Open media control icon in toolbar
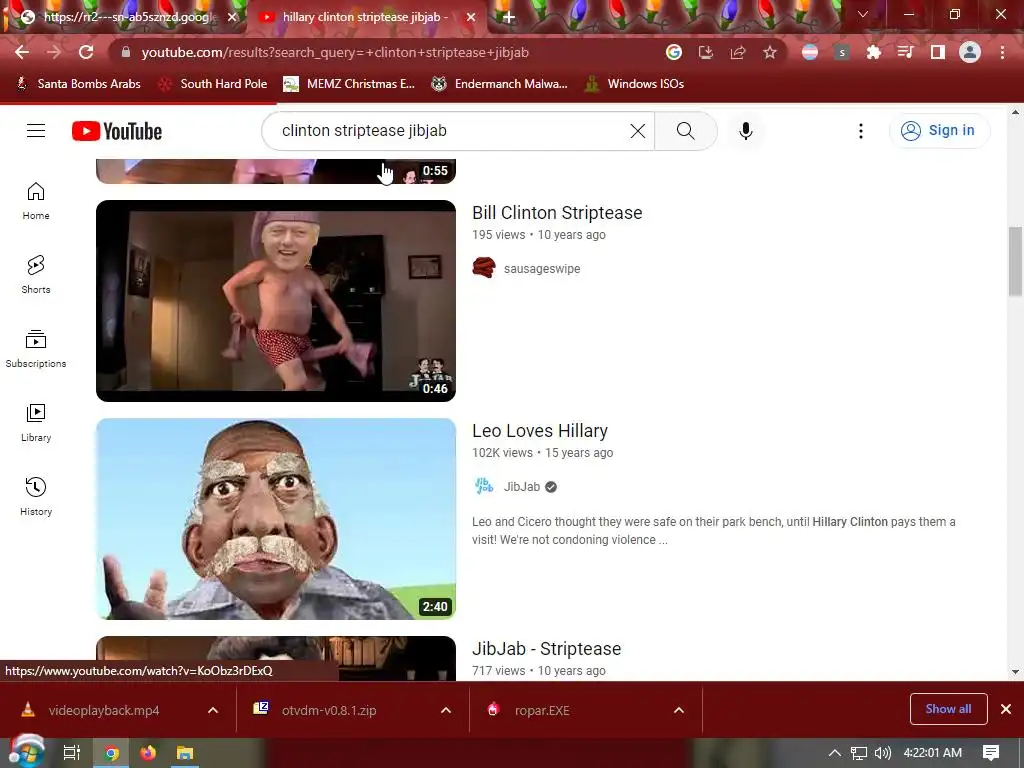 906,52
